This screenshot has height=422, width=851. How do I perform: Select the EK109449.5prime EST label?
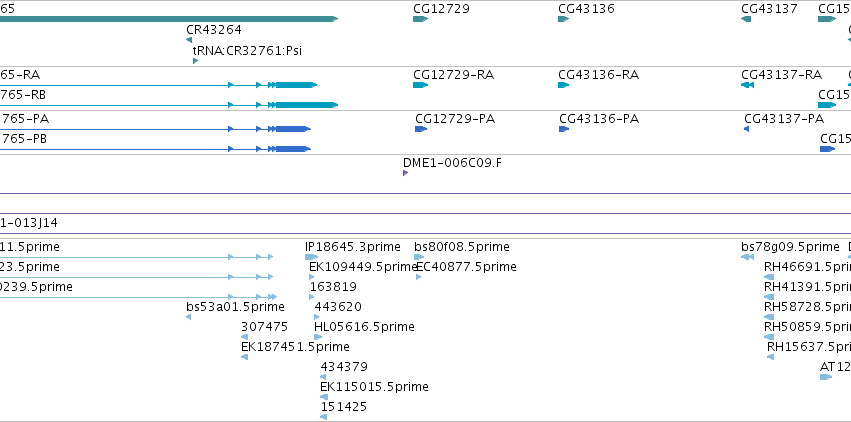pyautogui.click(x=363, y=267)
